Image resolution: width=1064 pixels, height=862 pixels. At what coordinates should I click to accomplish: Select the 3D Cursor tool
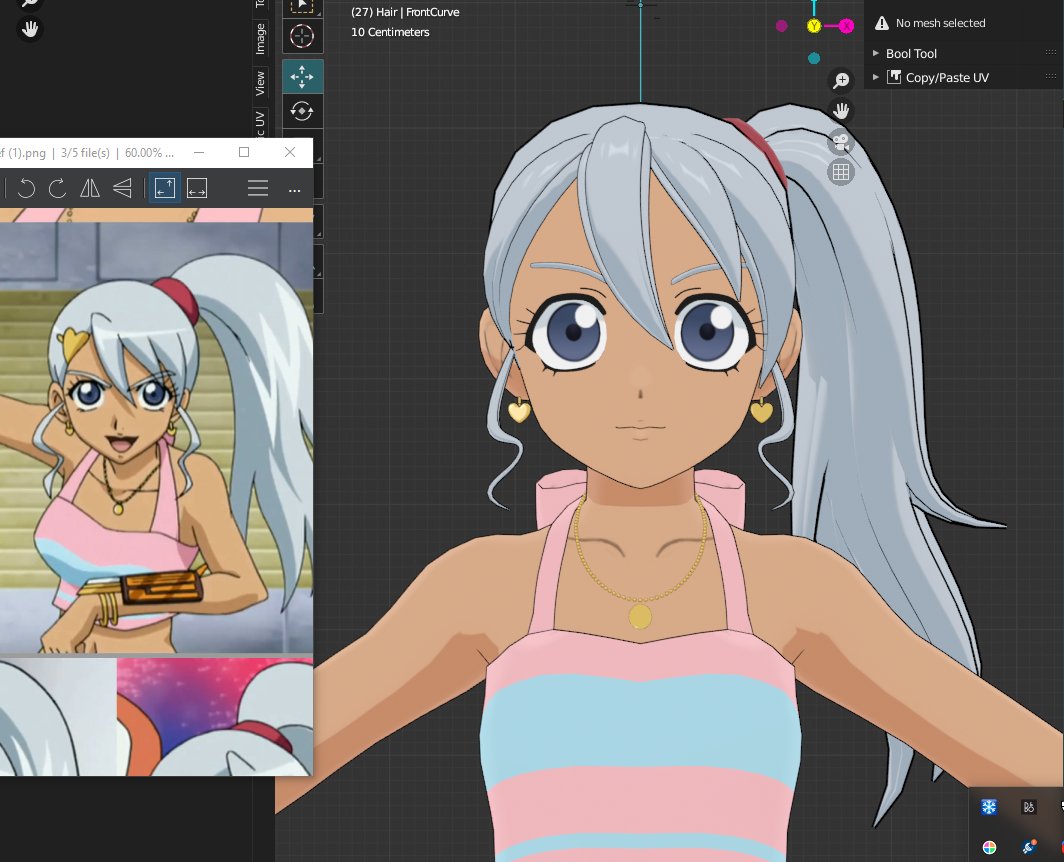302,35
